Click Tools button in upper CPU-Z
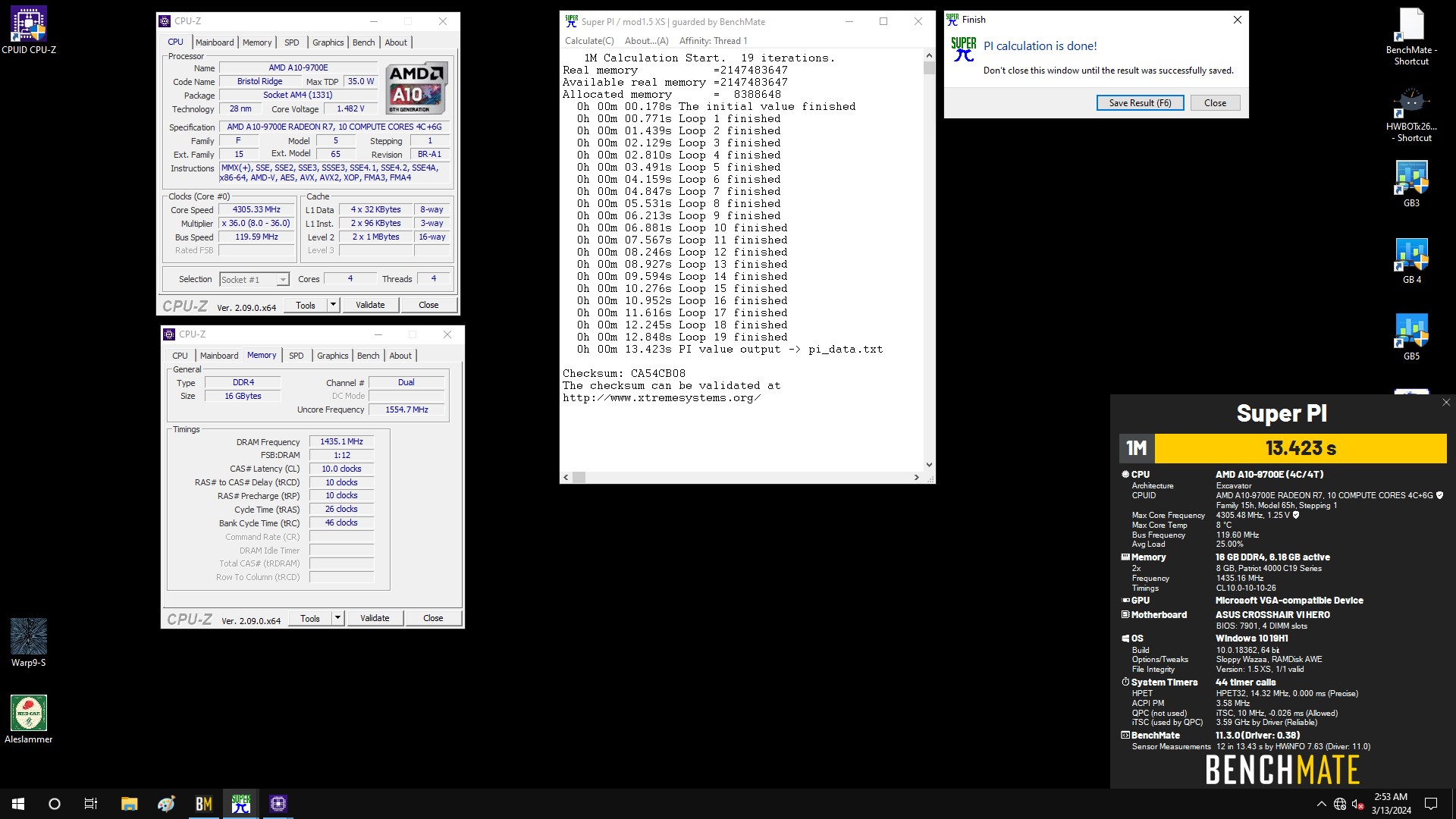This screenshot has width=1456, height=819. click(x=306, y=305)
